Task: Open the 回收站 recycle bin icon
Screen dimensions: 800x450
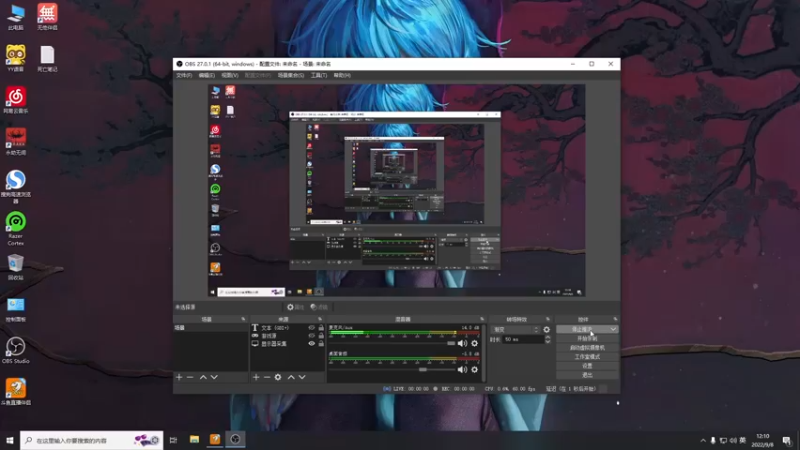Action: (16, 267)
